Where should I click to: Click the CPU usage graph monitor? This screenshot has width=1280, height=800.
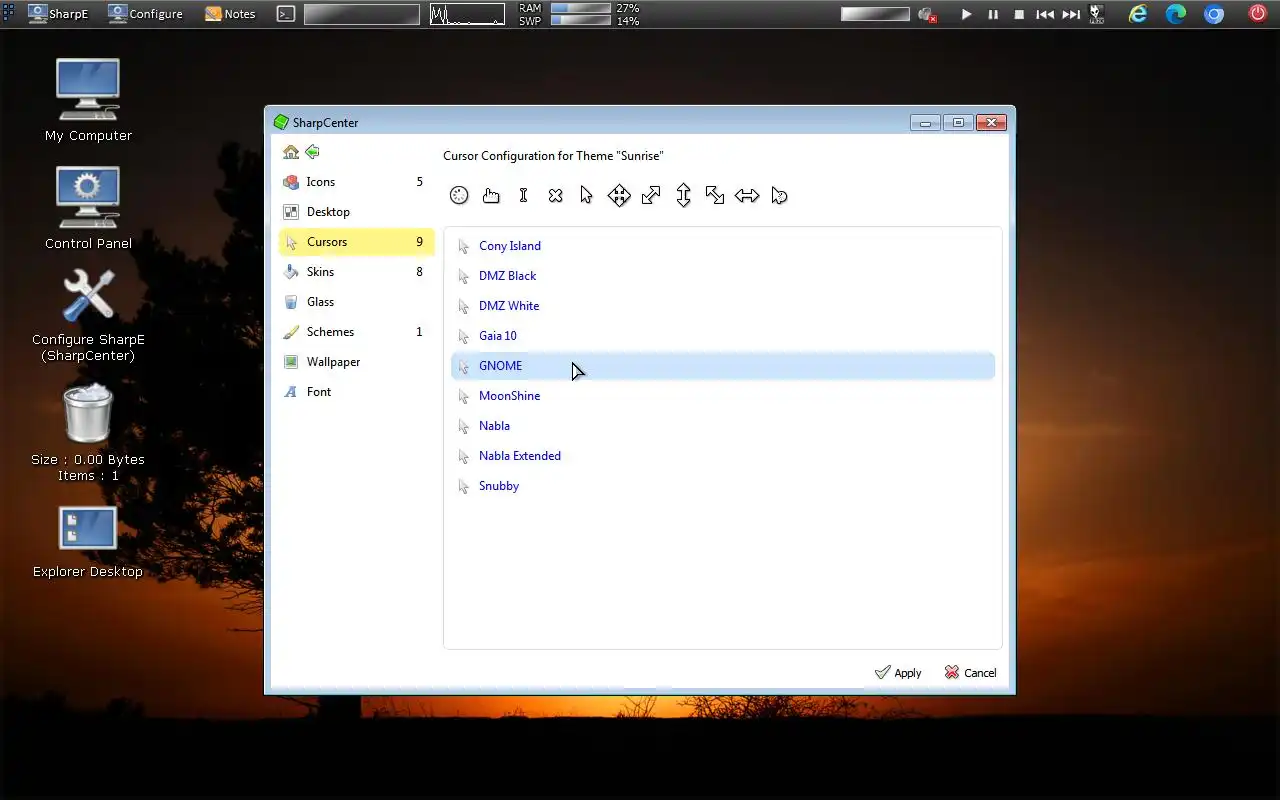467,14
